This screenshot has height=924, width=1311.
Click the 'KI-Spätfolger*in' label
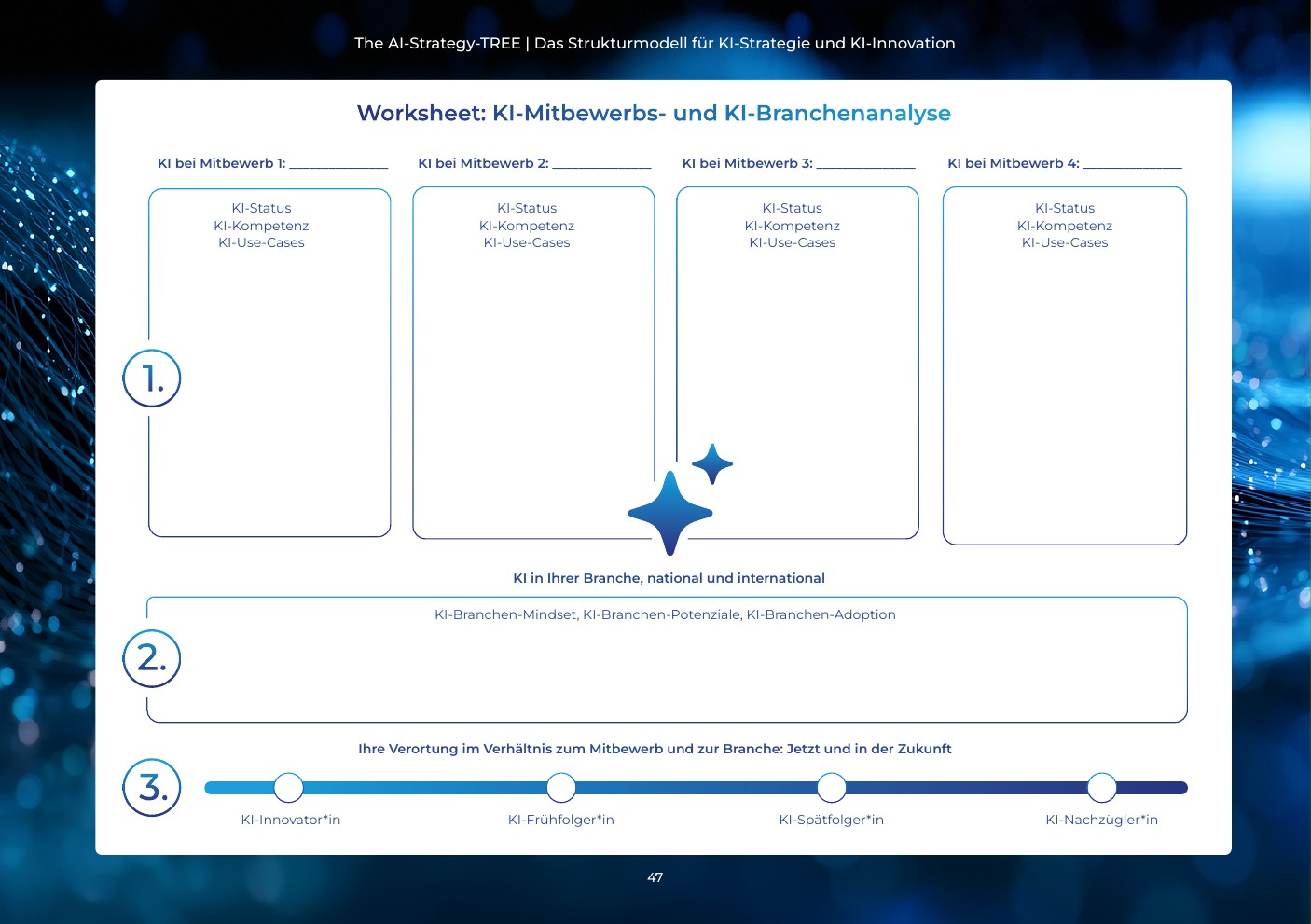coord(832,820)
